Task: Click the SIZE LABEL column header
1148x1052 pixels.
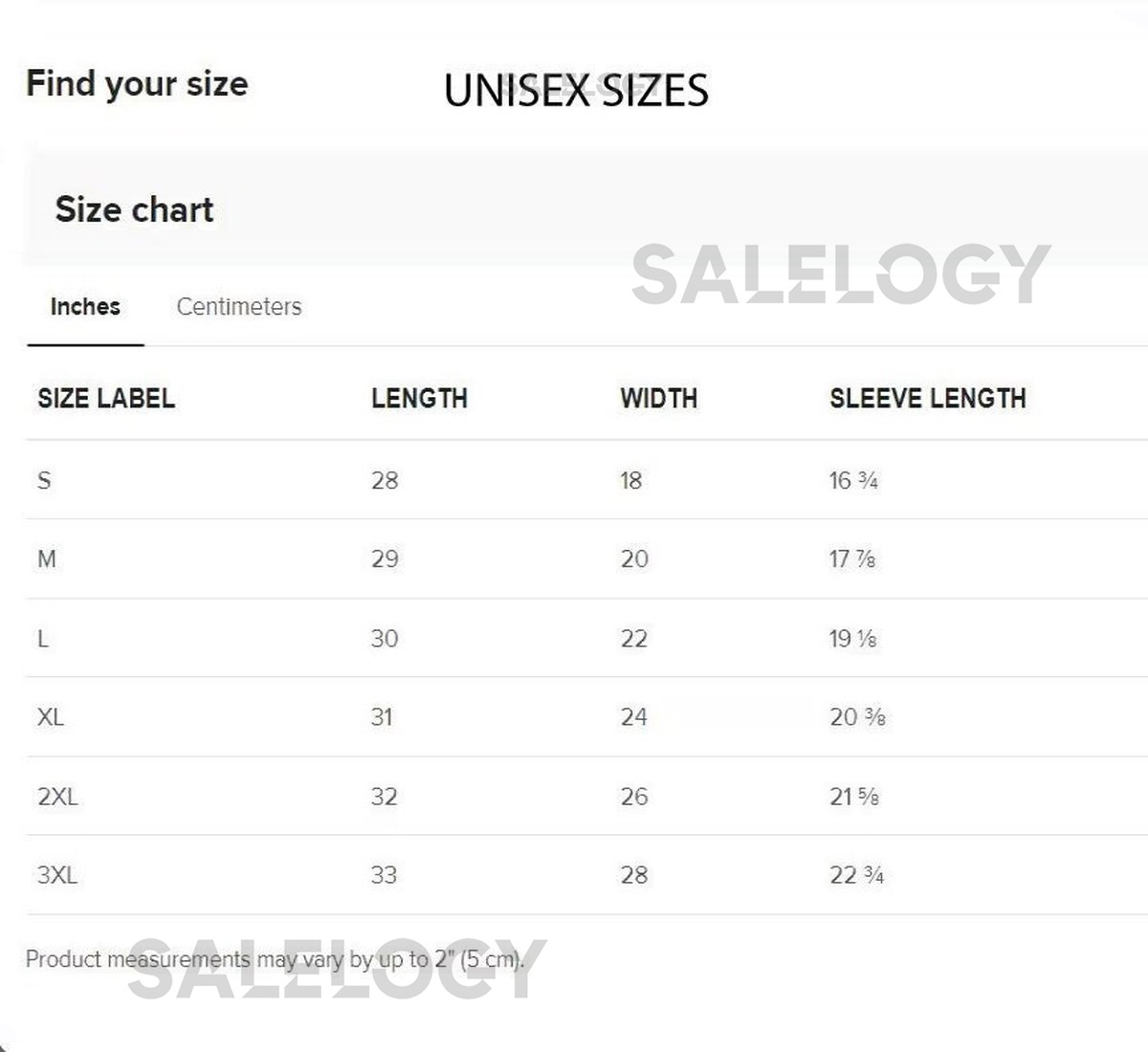Action: 106,399
